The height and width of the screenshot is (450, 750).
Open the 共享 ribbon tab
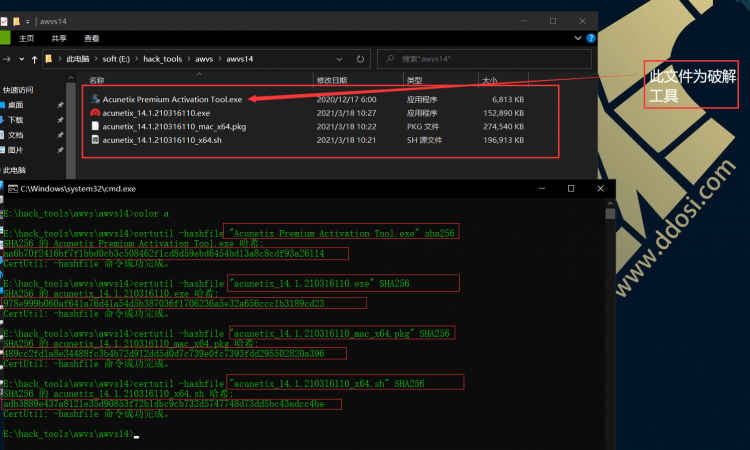(x=59, y=38)
